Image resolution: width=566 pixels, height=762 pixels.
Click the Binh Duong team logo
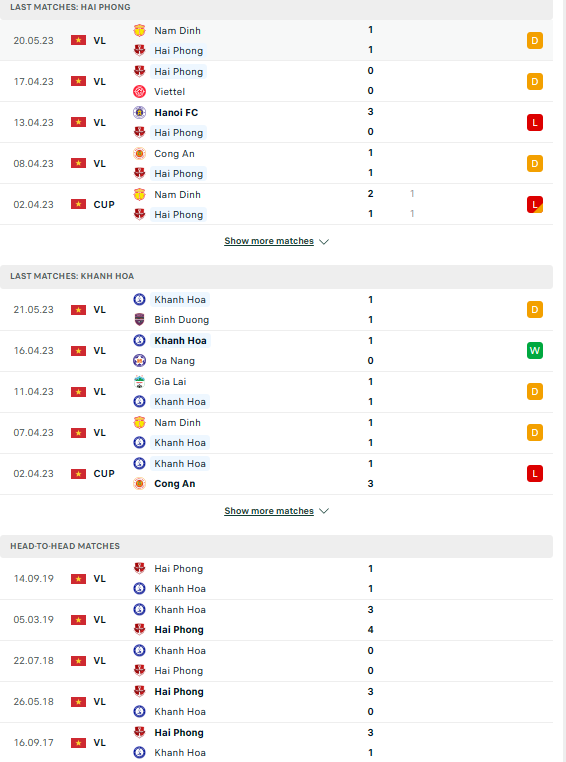pos(139,319)
